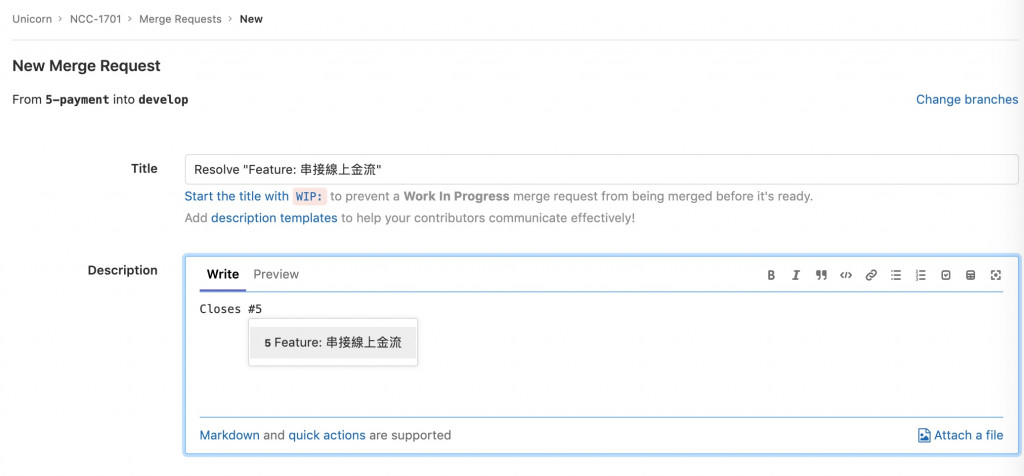Image resolution: width=1024 pixels, height=476 pixels.
Task: Insert a numbered list in description
Action: (921, 275)
